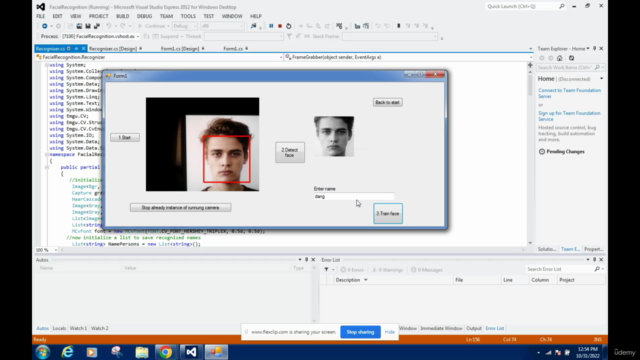Image resolution: width=640 pixels, height=360 pixels.
Task: Click the Quick Launch search box
Action: coord(523,7)
